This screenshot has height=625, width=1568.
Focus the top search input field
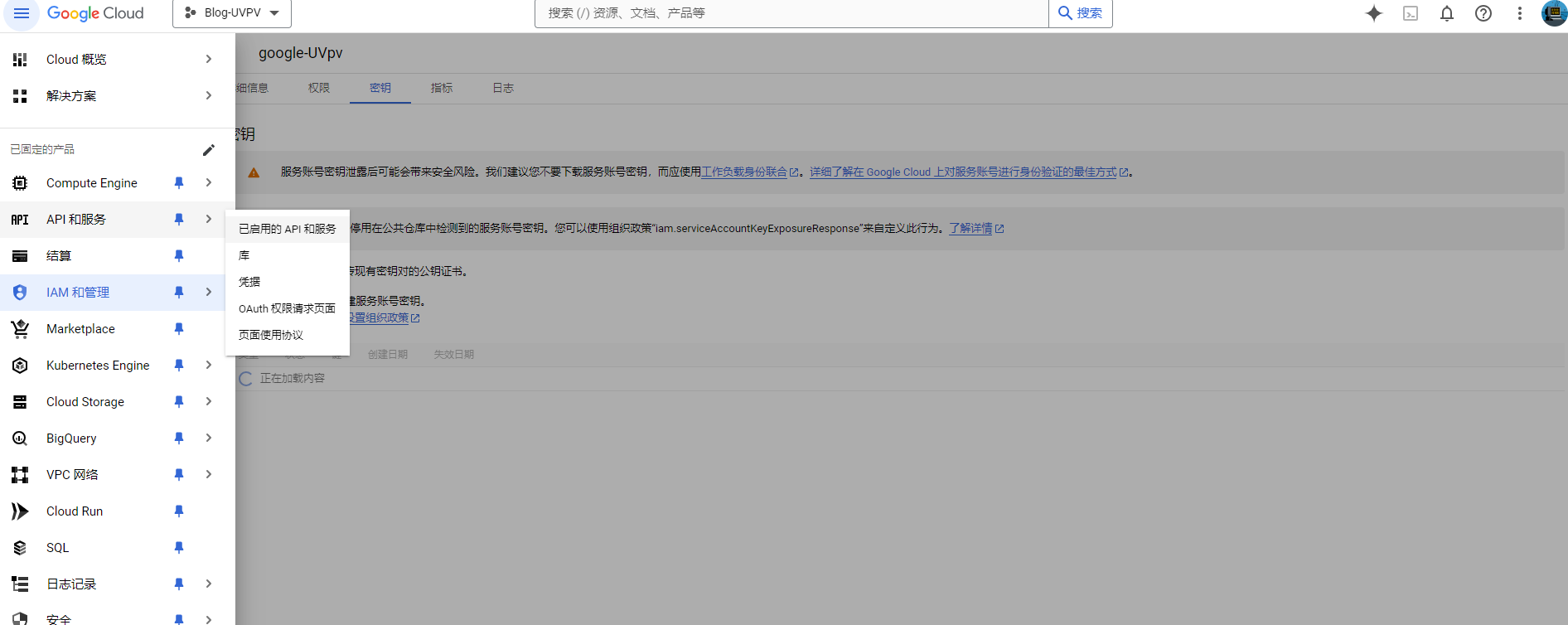click(x=792, y=13)
